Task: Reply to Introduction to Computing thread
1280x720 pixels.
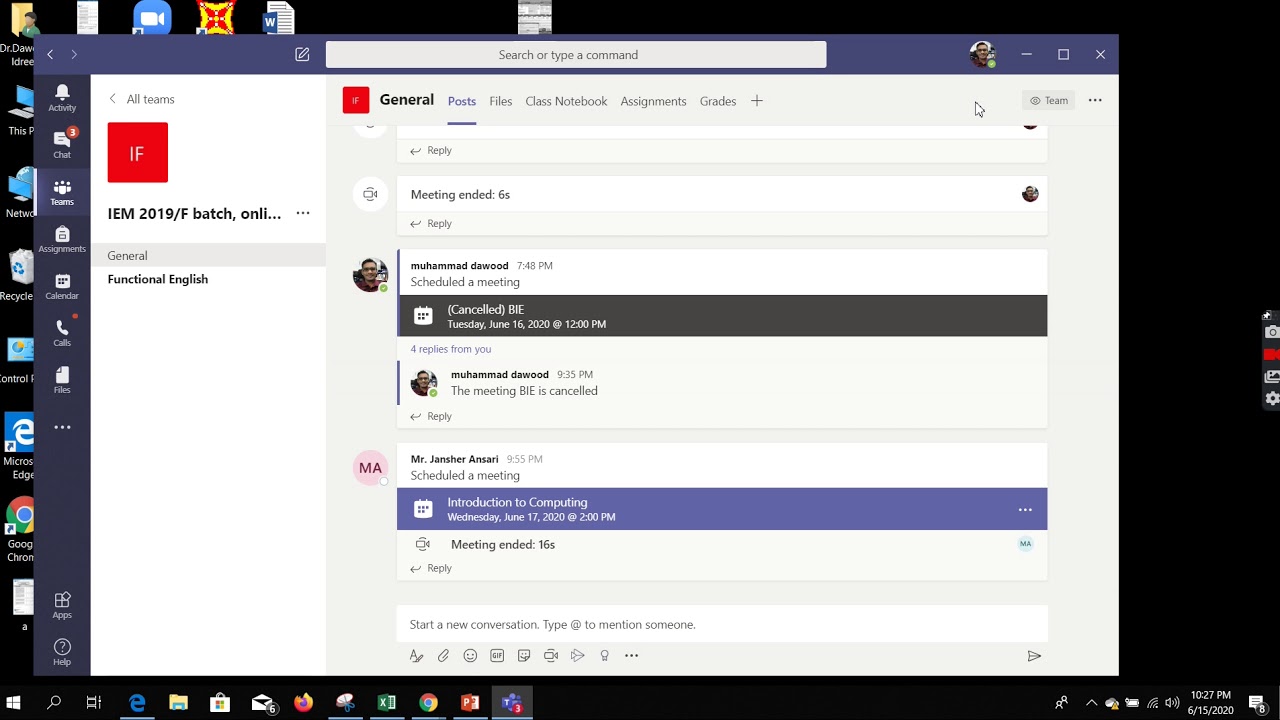Action: (x=431, y=568)
